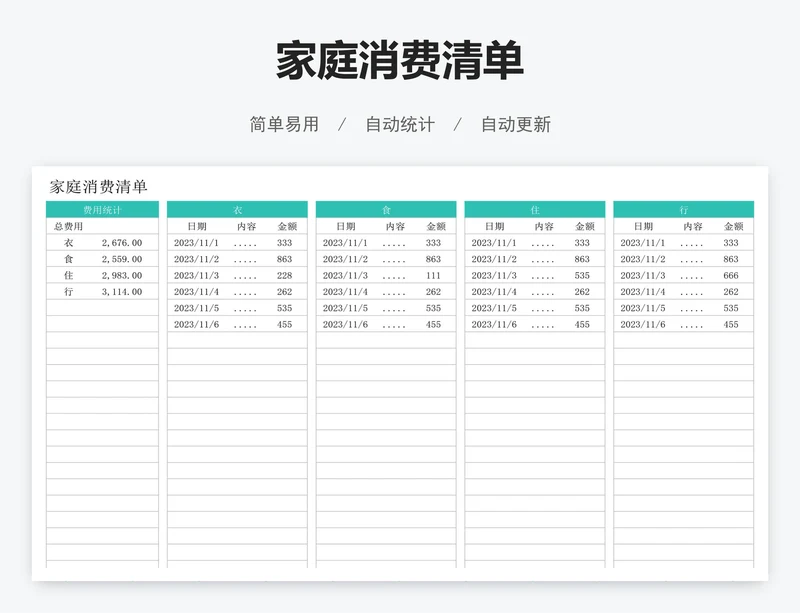
Task: Click 日期 column header in 食 table
Action: (345, 227)
